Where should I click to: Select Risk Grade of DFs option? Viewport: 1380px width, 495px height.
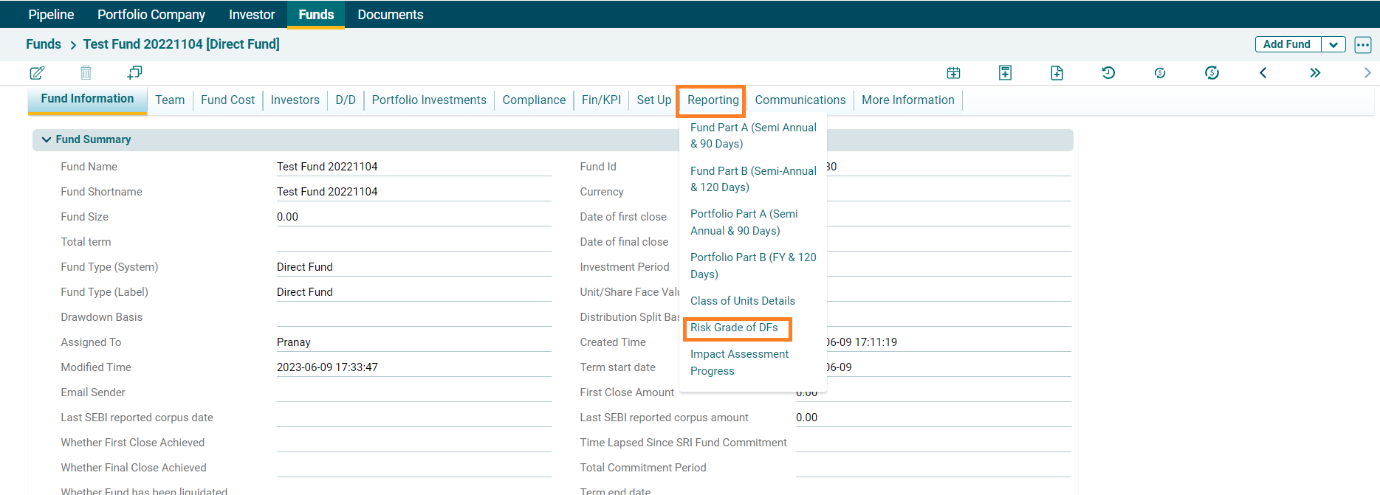pos(733,328)
